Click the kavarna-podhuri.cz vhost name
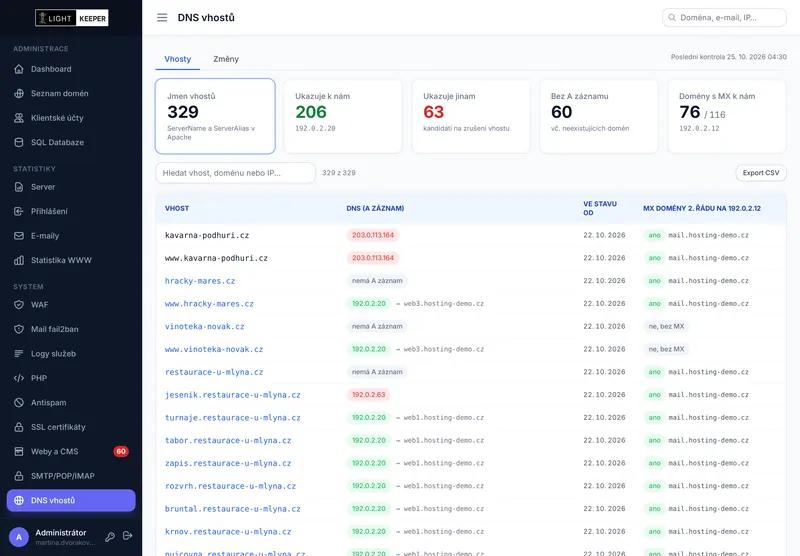Screen dimensions: 800x556 point(207,235)
